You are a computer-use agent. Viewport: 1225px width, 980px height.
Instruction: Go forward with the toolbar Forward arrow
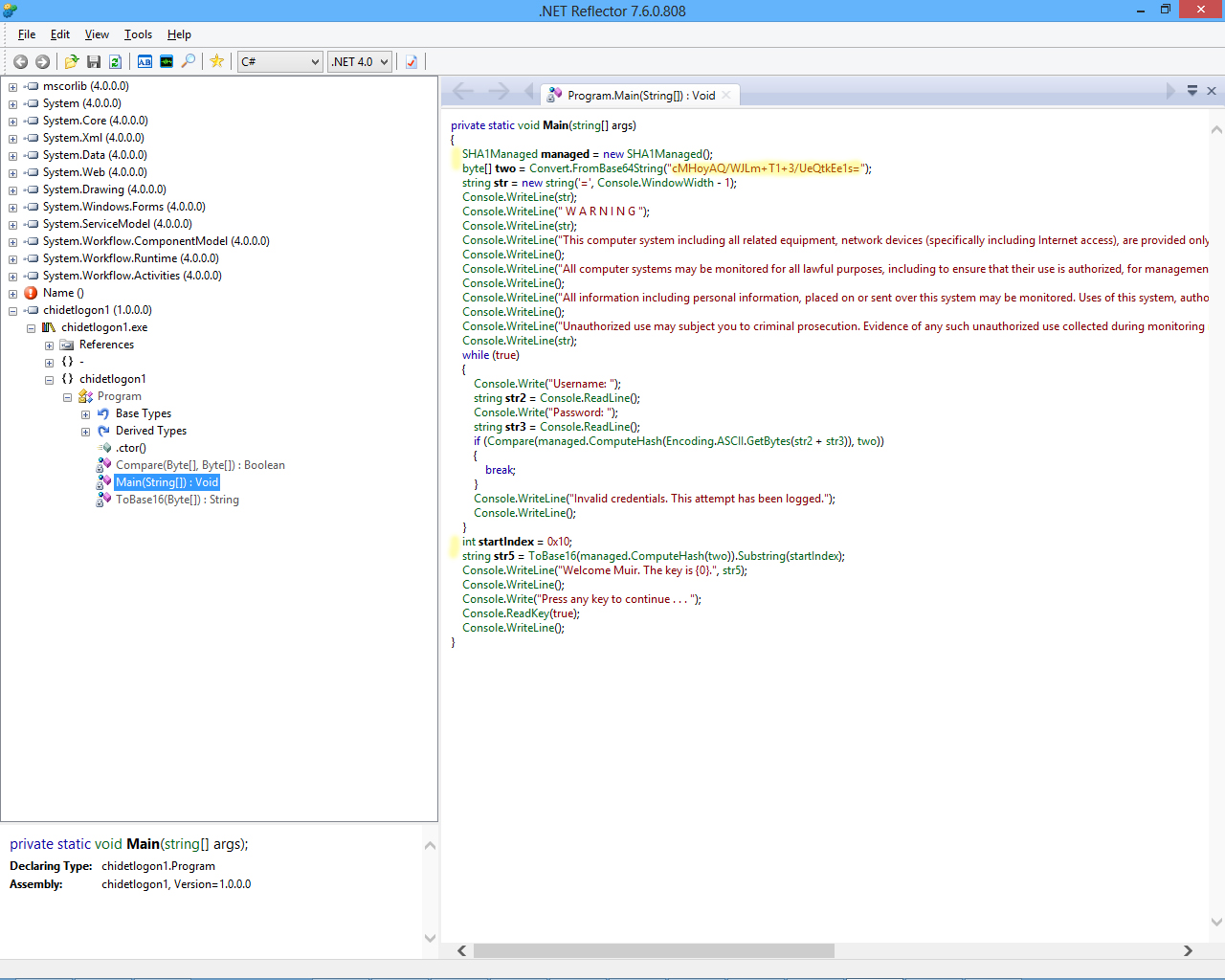coord(42,61)
